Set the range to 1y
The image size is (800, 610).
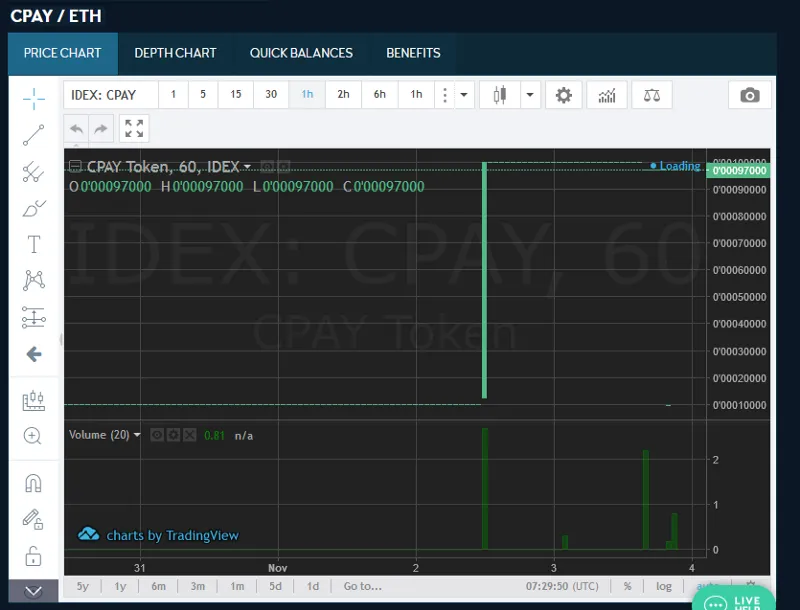(x=120, y=587)
